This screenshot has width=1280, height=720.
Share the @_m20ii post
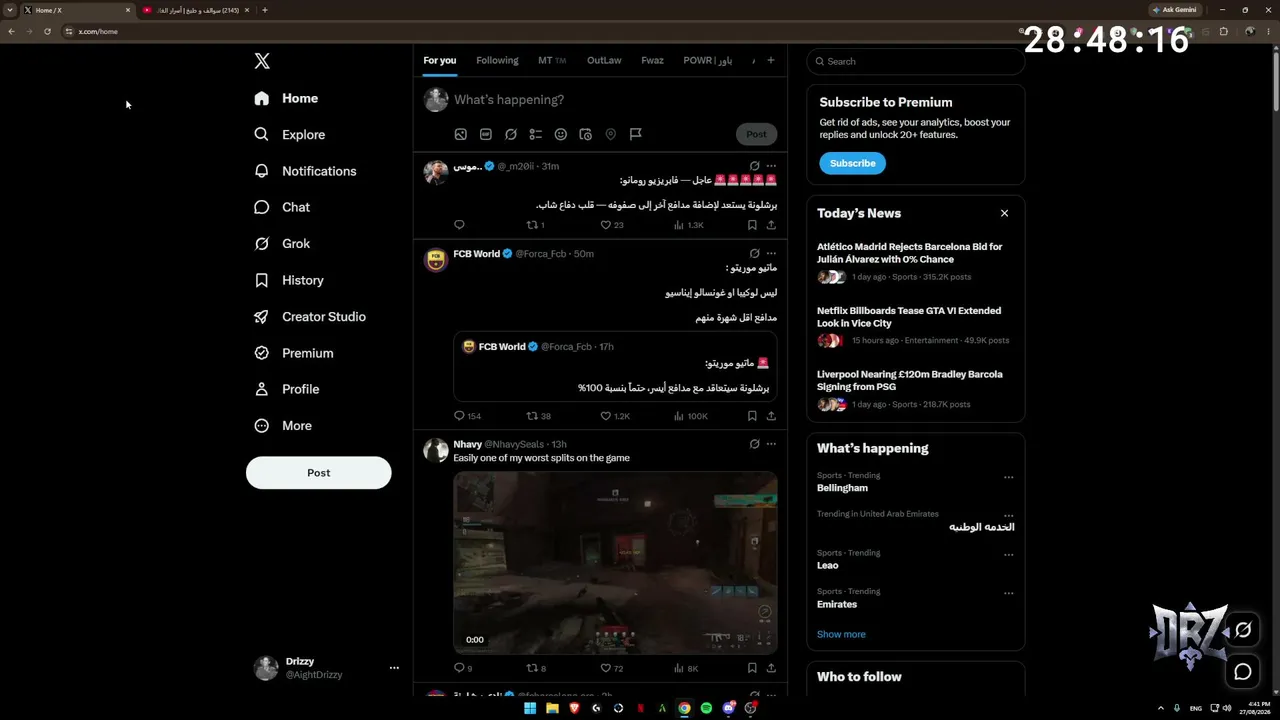[x=771, y=225]
